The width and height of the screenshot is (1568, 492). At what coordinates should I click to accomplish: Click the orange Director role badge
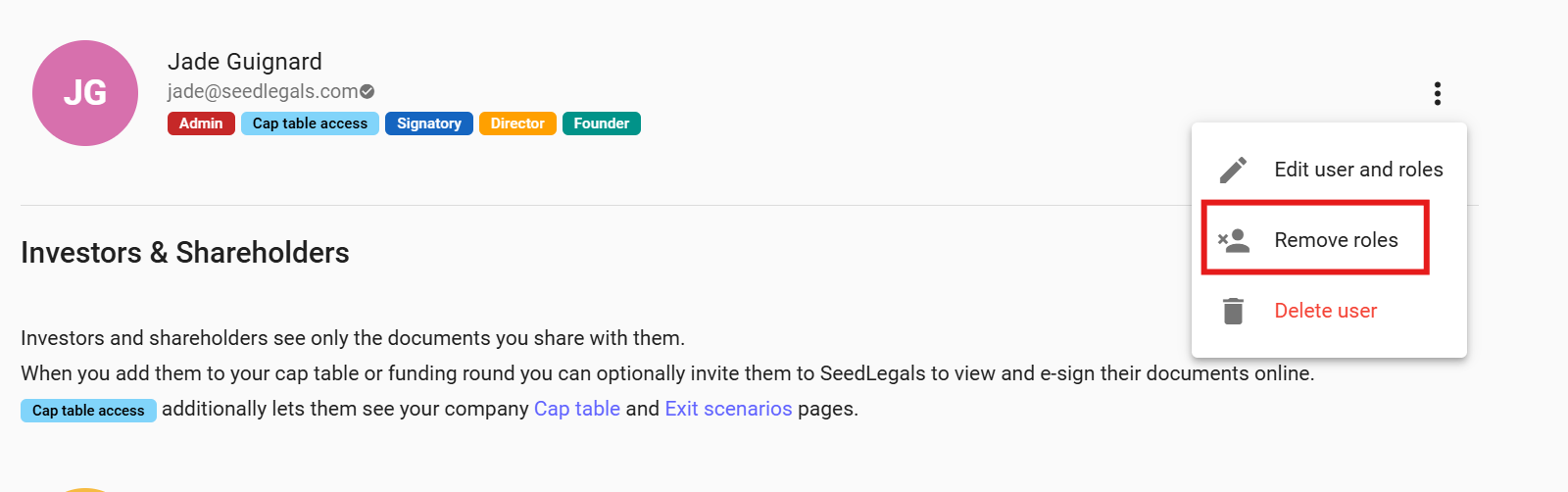point(517,123)
